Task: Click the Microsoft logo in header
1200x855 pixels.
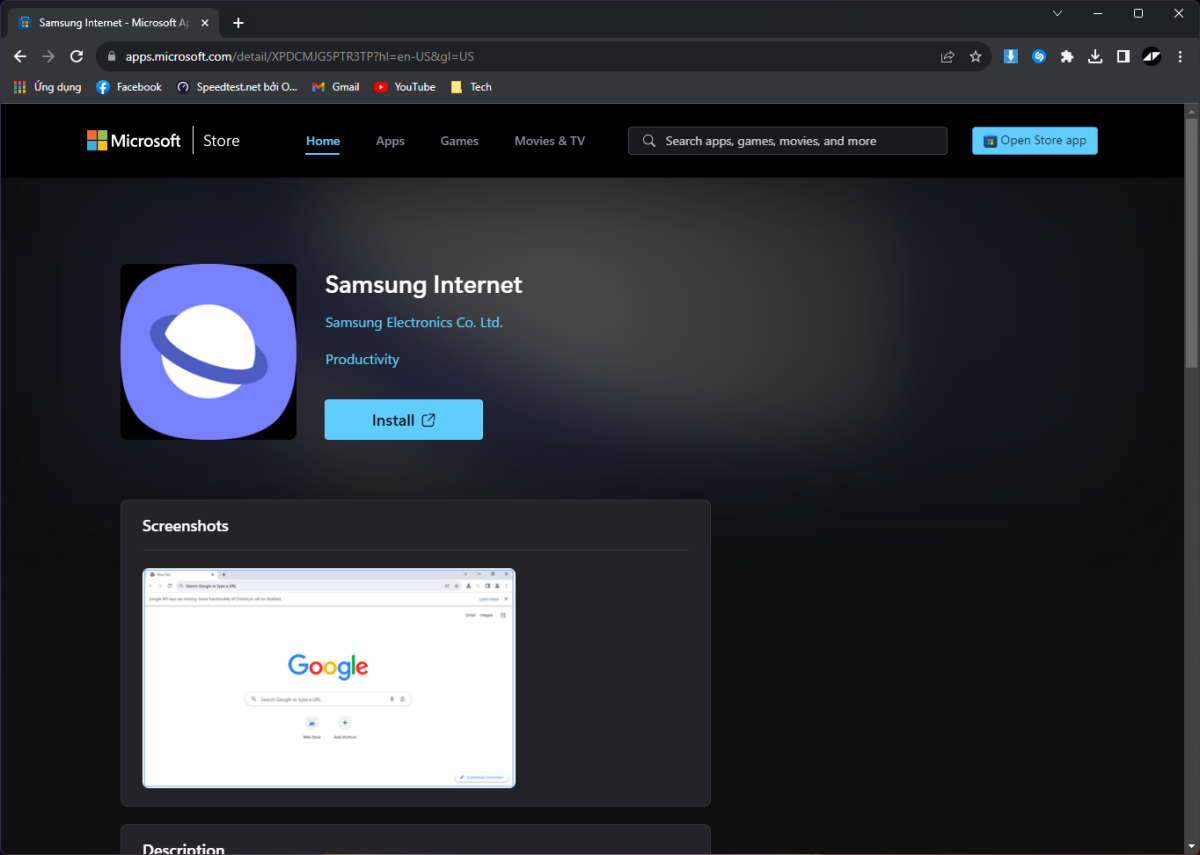Action: tap(134, 141)
